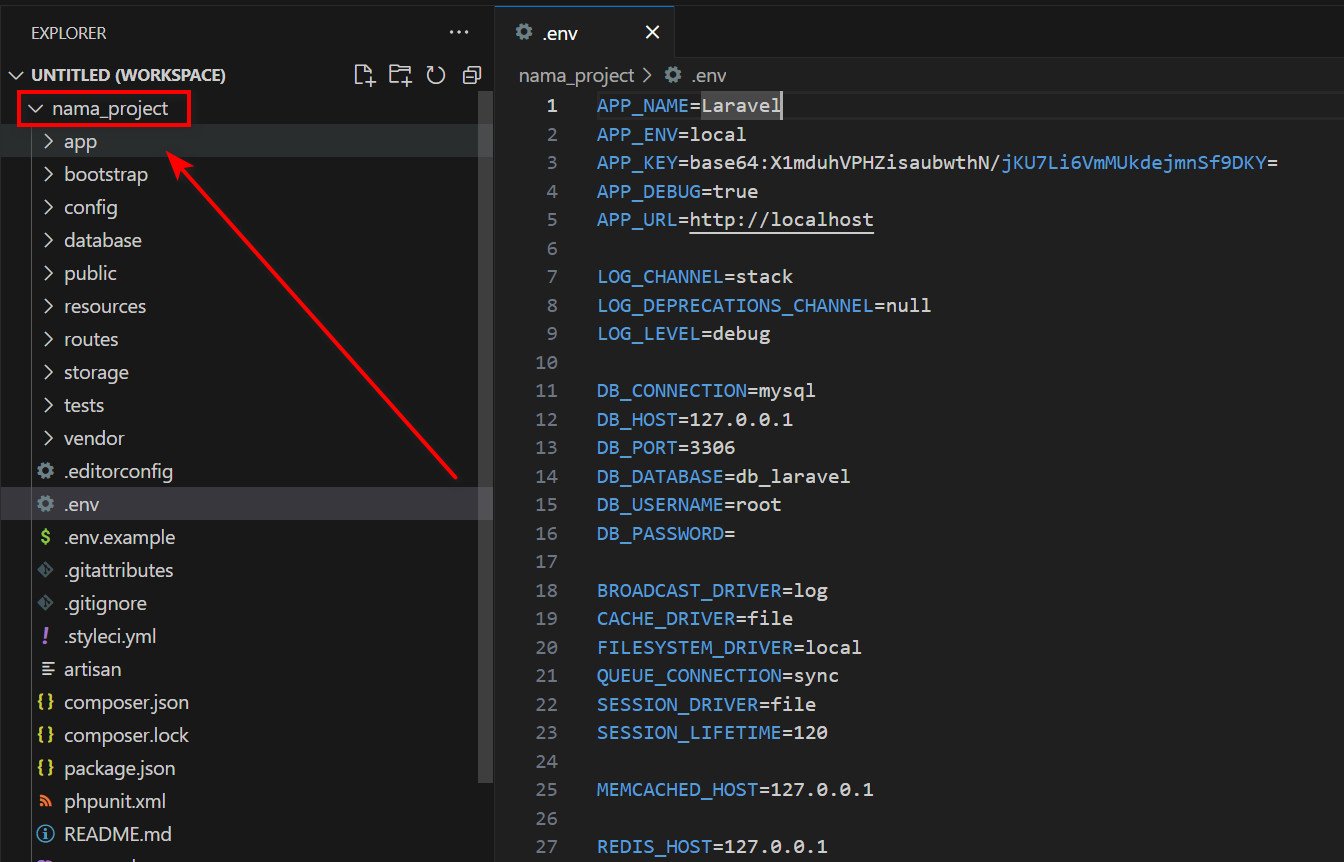
Task: Open Explorer more actions ellipsis menu
Action: click(x=459, y=32)
